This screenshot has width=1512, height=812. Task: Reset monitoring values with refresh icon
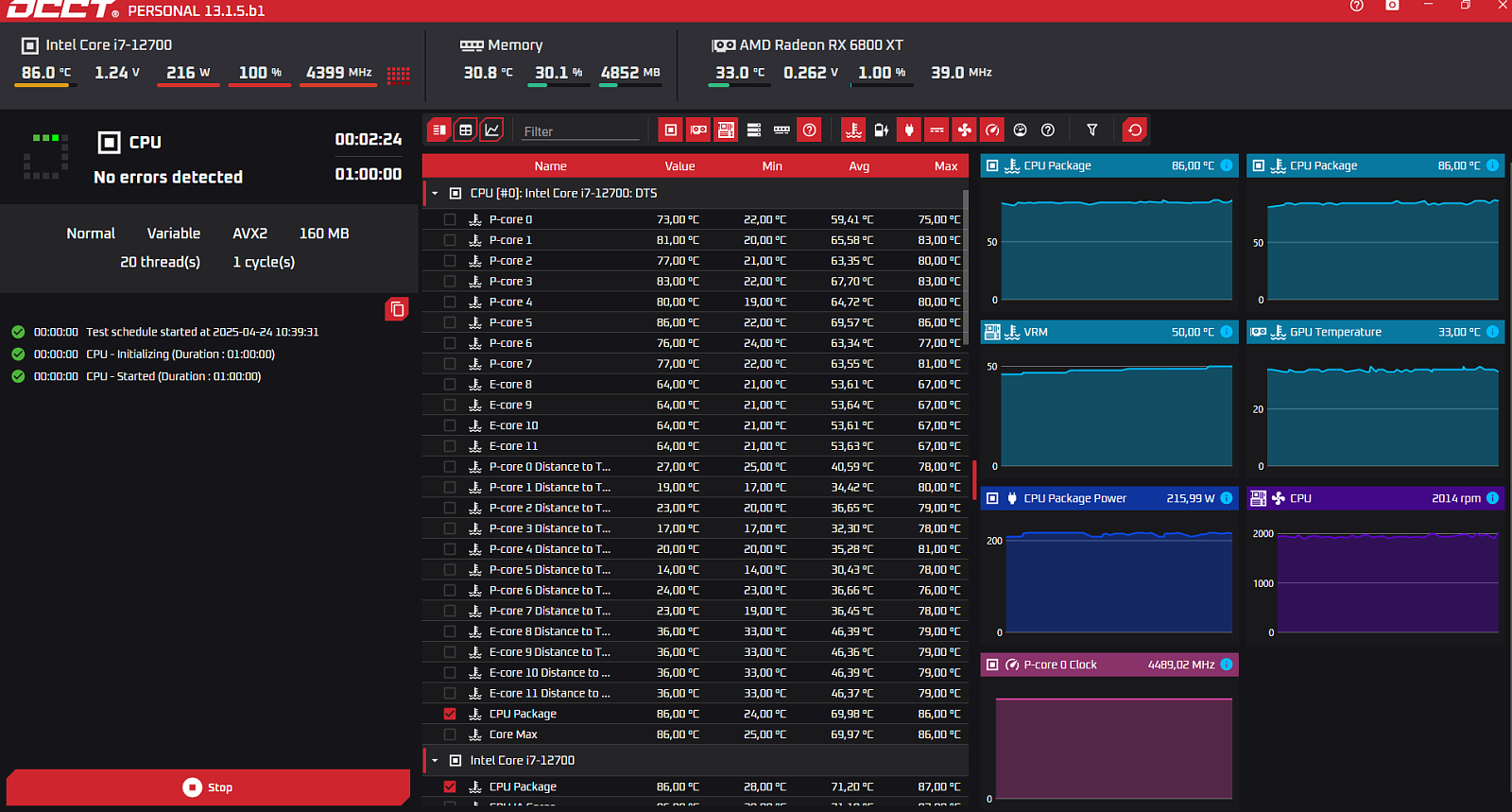1135,130
